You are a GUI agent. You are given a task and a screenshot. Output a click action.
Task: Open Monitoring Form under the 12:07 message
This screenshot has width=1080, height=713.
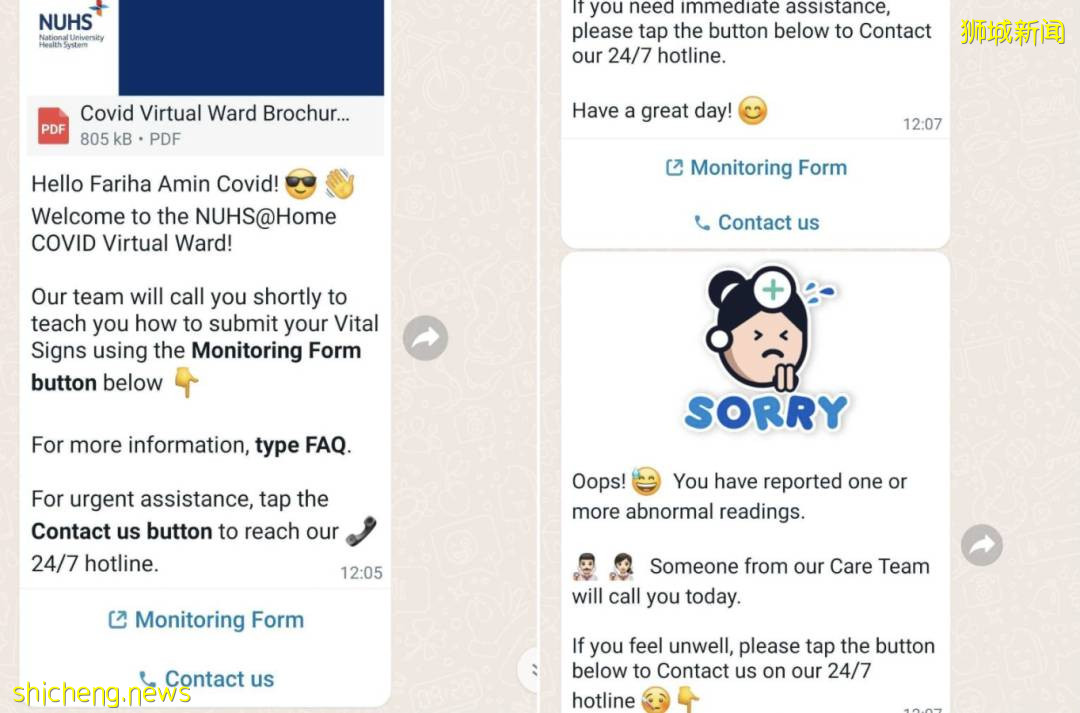pyautogui.click(x=756, y=167)
